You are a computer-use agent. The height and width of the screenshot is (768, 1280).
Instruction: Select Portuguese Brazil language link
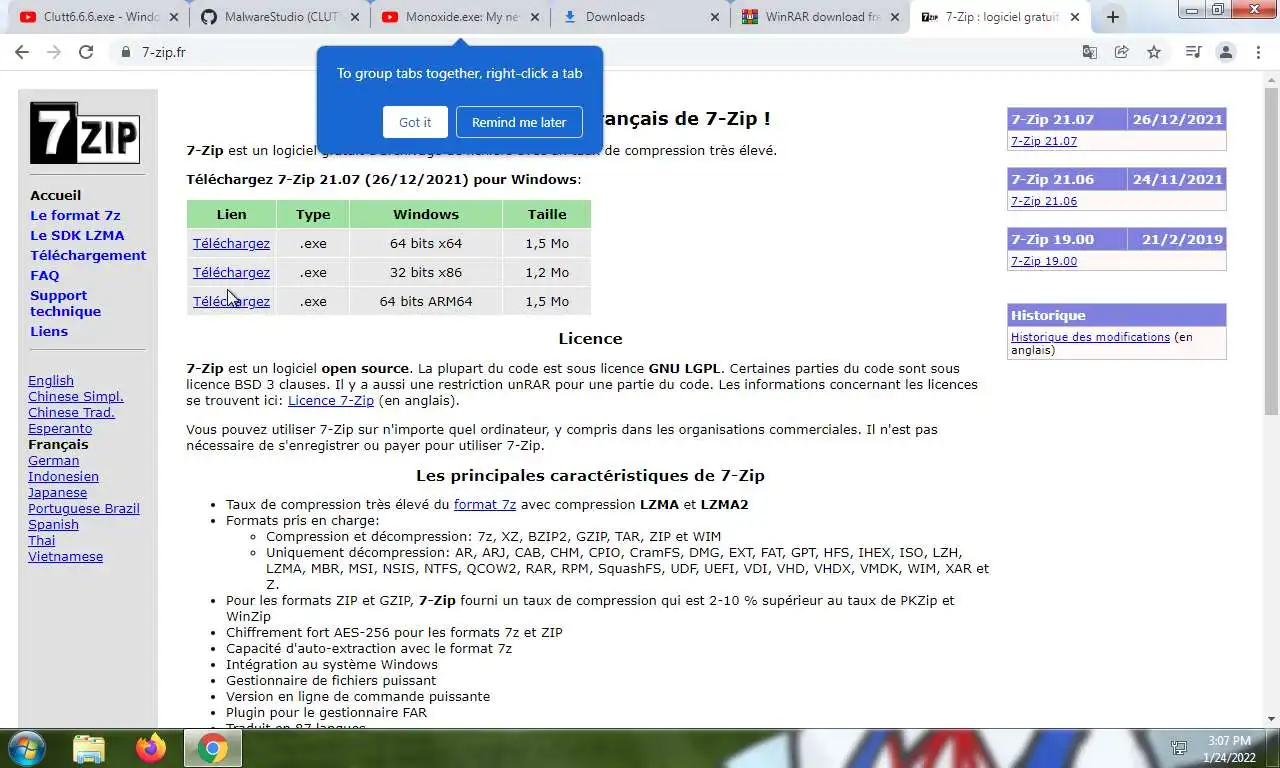point(84,508)
